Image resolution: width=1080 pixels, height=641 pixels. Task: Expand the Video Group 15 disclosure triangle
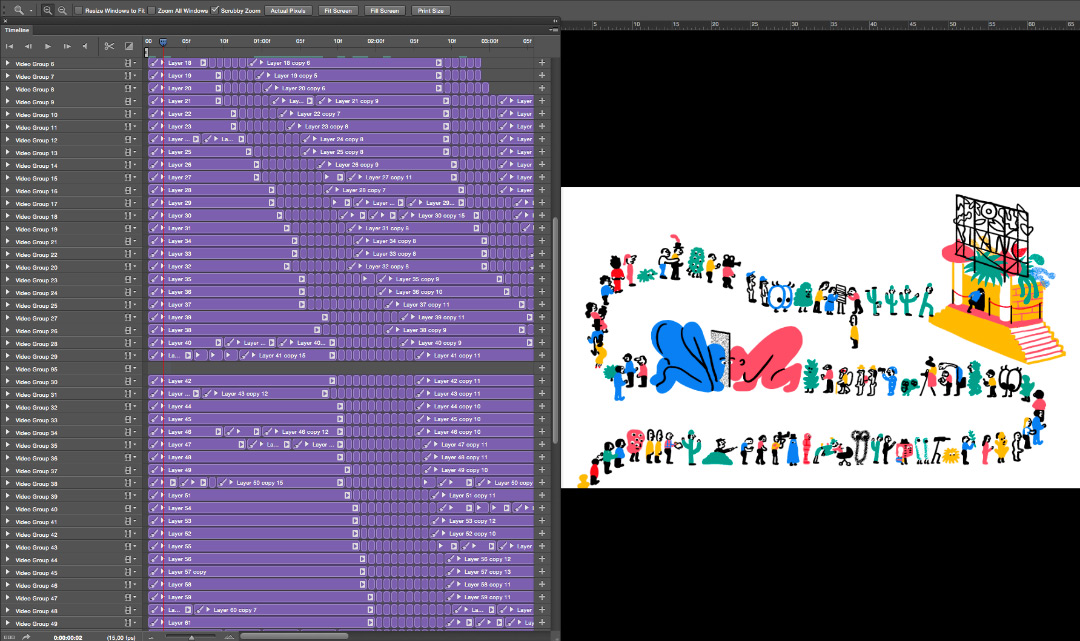tap(8, 178)
